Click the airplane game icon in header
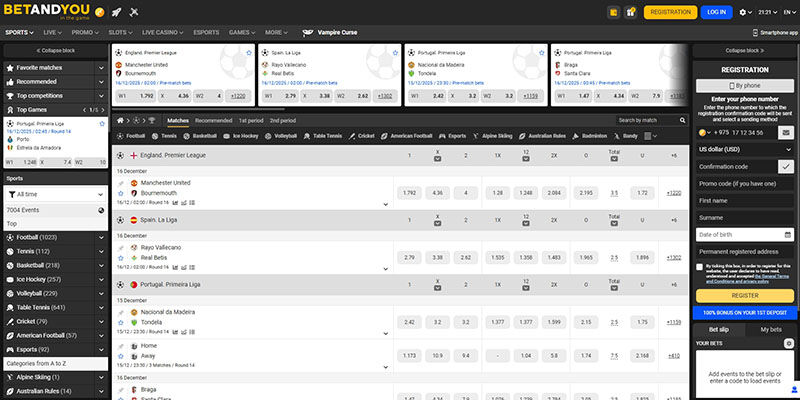 click(134, 12)
